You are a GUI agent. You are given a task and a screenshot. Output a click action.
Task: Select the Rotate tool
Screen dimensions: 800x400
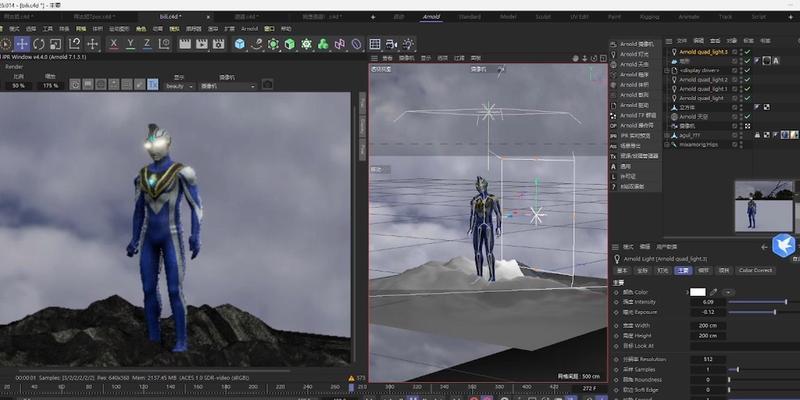39,44
